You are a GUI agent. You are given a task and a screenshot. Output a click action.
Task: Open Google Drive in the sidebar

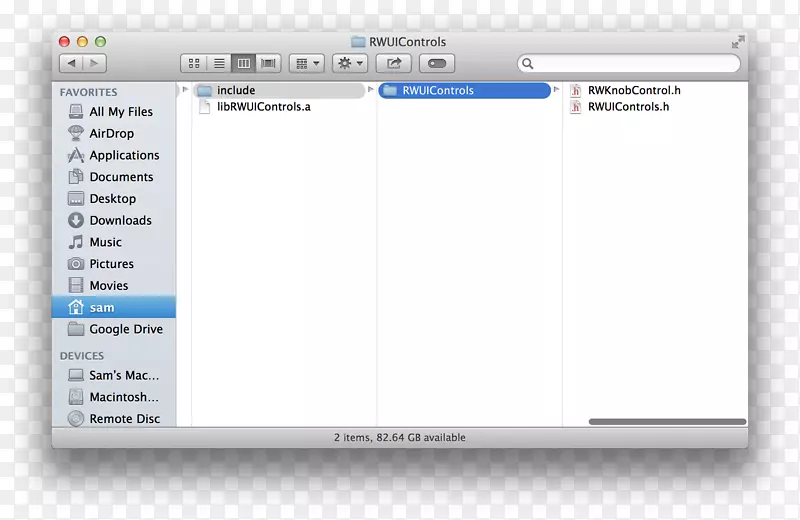[125, 329]
